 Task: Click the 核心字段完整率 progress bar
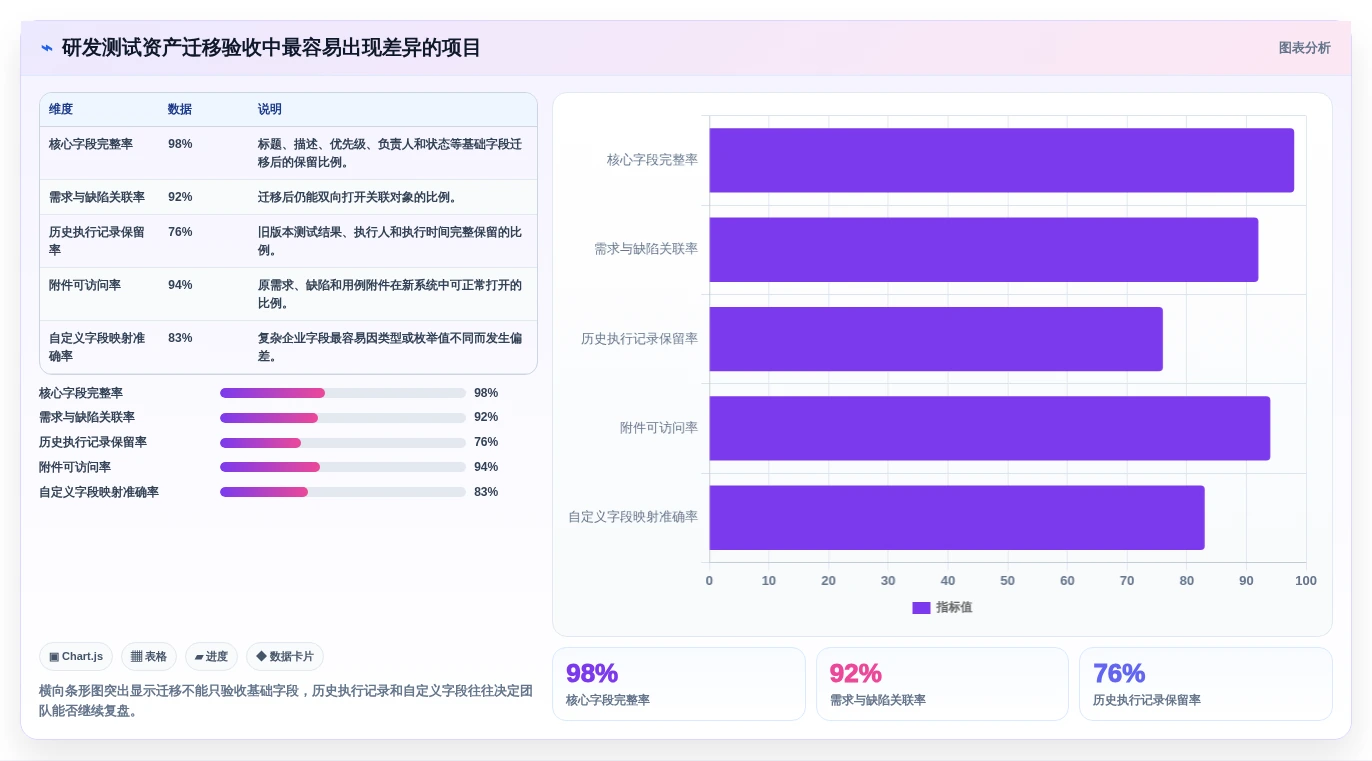pos(343,393)
